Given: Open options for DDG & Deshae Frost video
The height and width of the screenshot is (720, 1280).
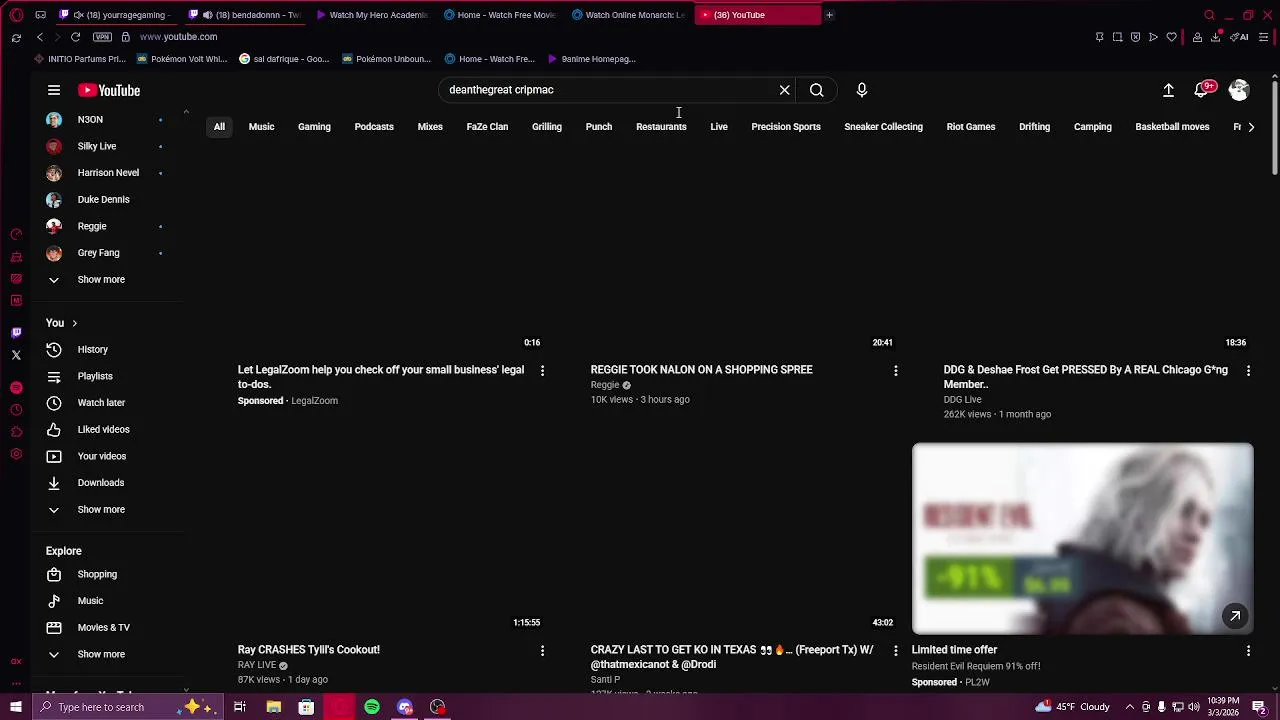Looking at the screenshot, I should point(1248,371).
